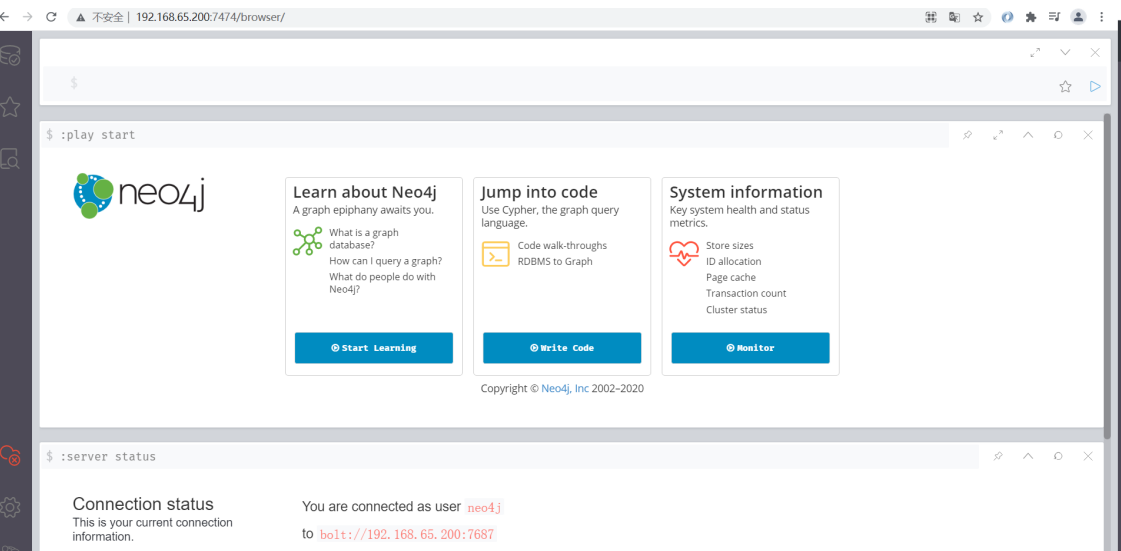Viewport: 1121px width, 551px height.
Task: Open the Documents search sidebar icon
Action: [x=10, y=158]
